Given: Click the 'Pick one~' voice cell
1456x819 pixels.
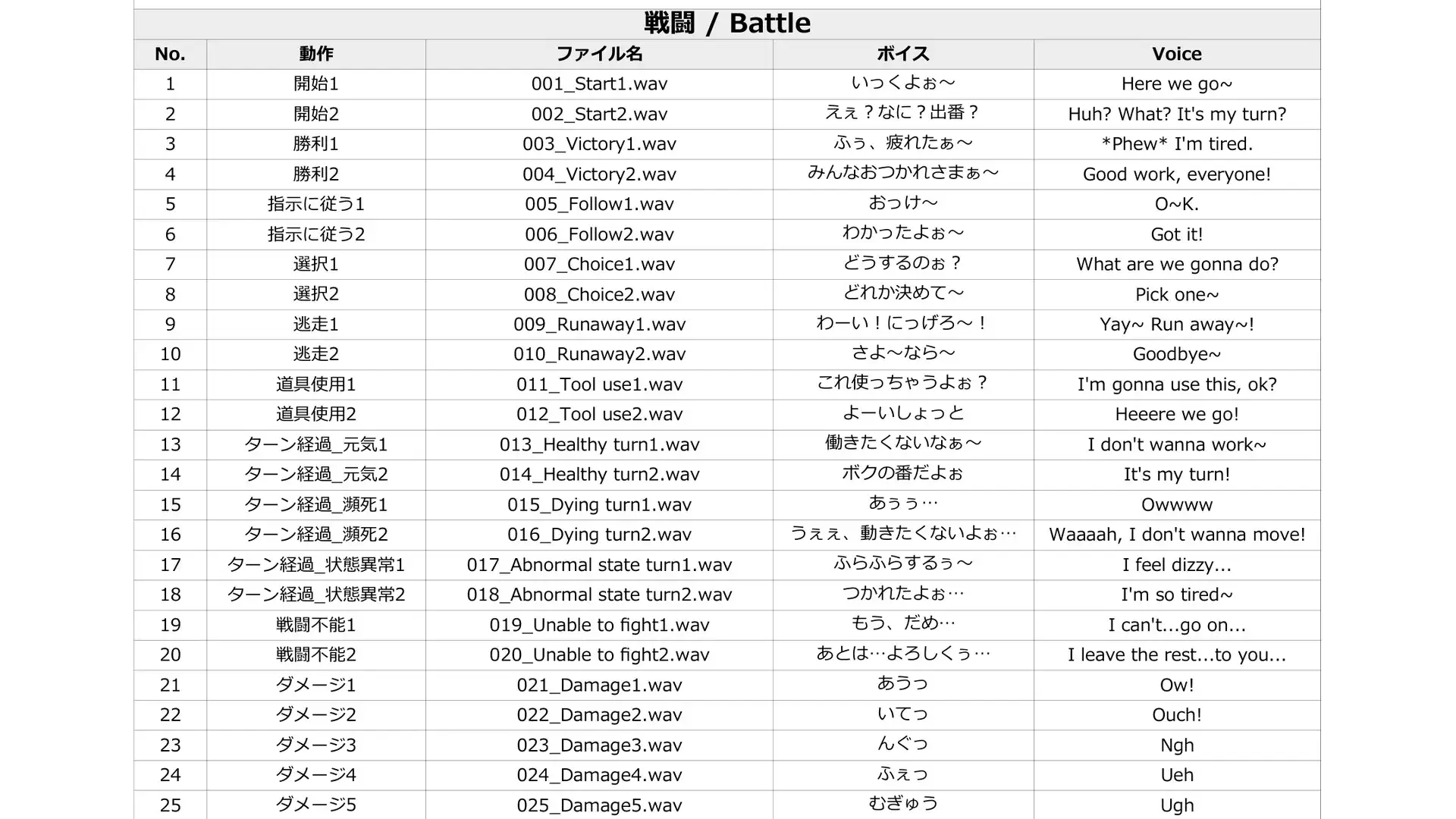Looking at the screenshot, I should tap(1177, 294).
